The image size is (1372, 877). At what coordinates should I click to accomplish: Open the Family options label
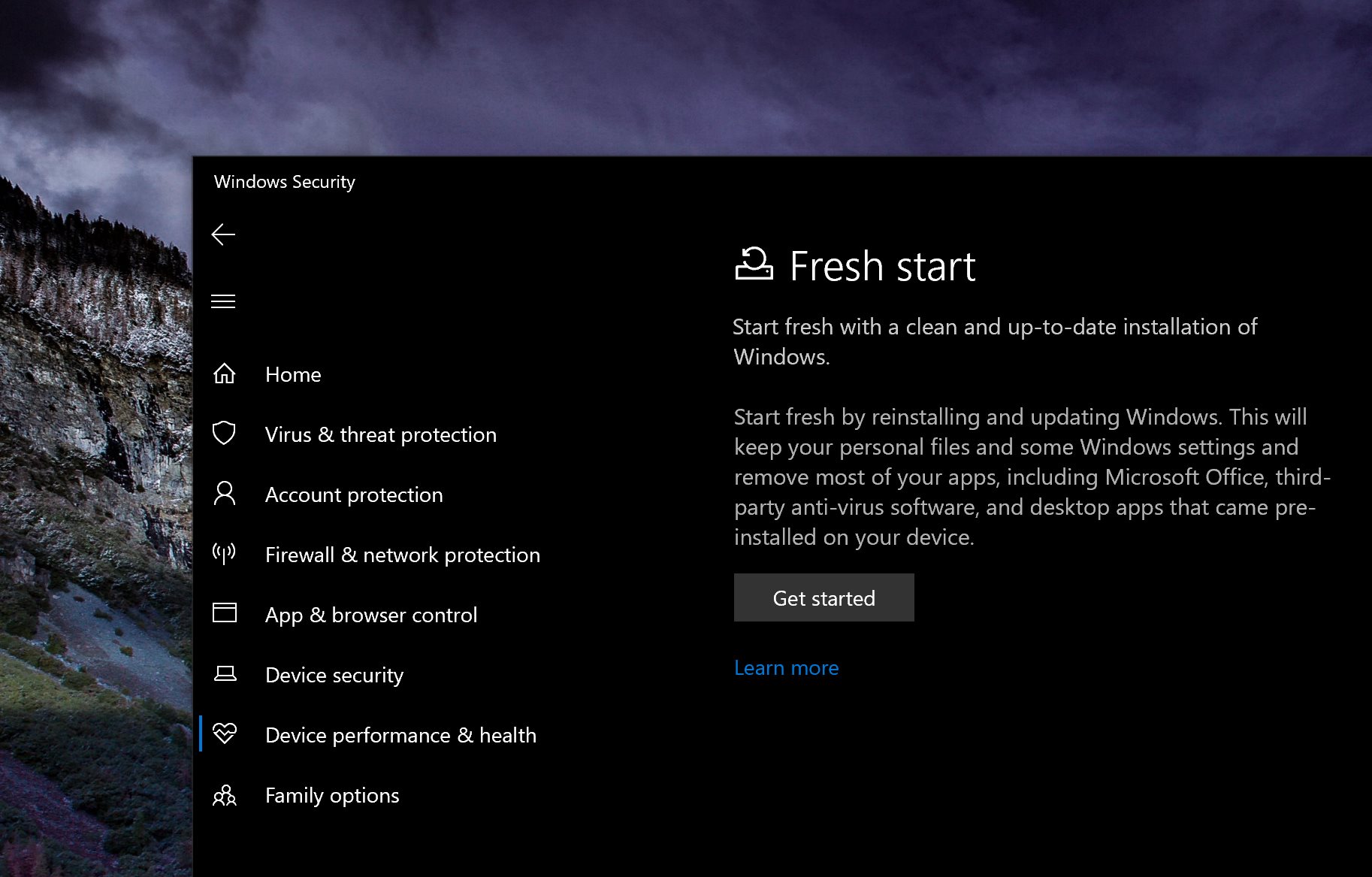point(332,795)
